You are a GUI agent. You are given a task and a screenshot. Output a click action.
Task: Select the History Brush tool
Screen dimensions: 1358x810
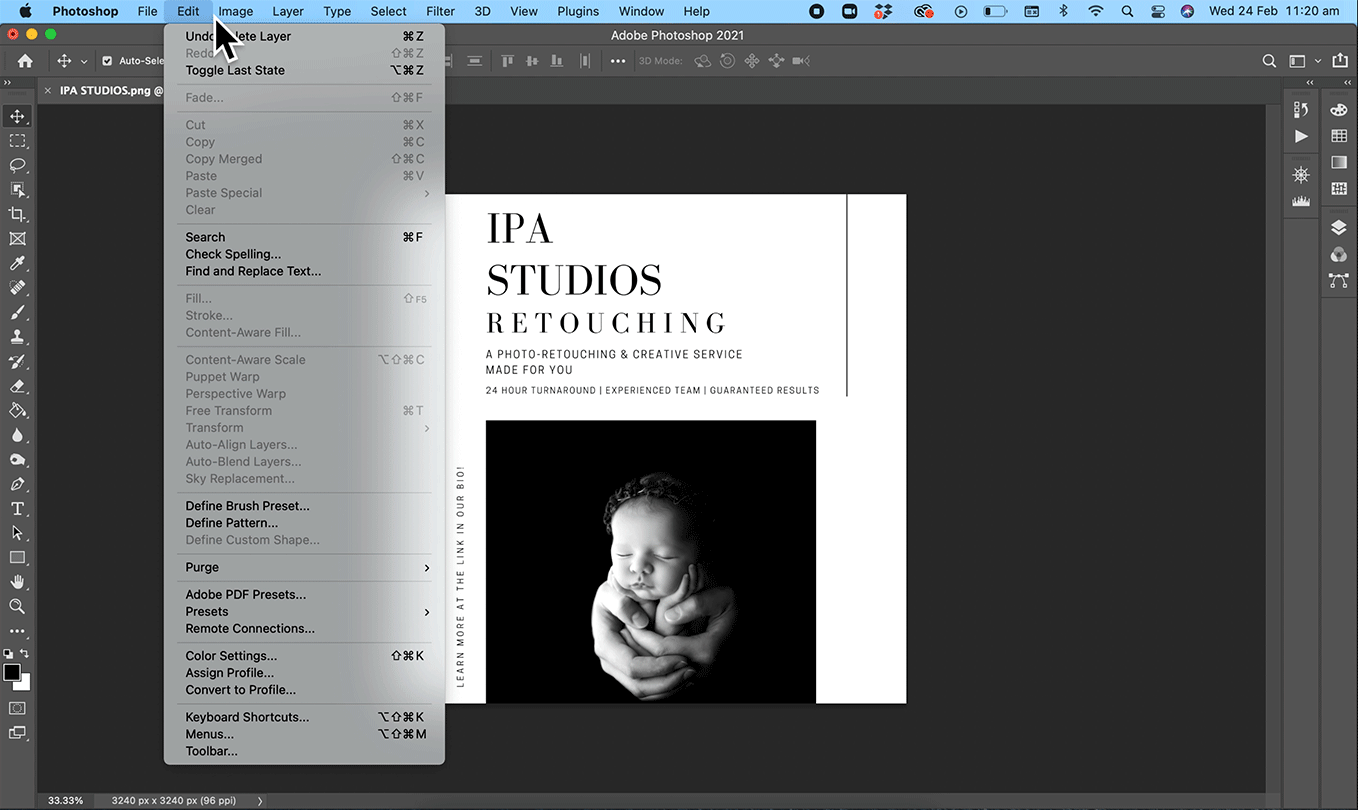click(x=17, y=361)
